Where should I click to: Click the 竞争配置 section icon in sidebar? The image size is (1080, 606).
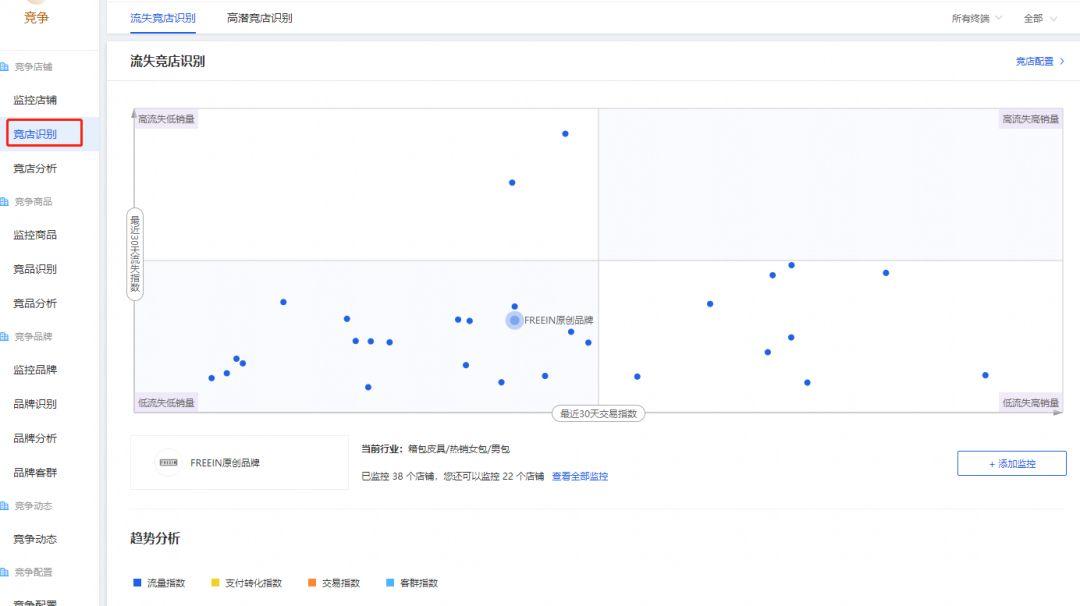tap(5, 572)
